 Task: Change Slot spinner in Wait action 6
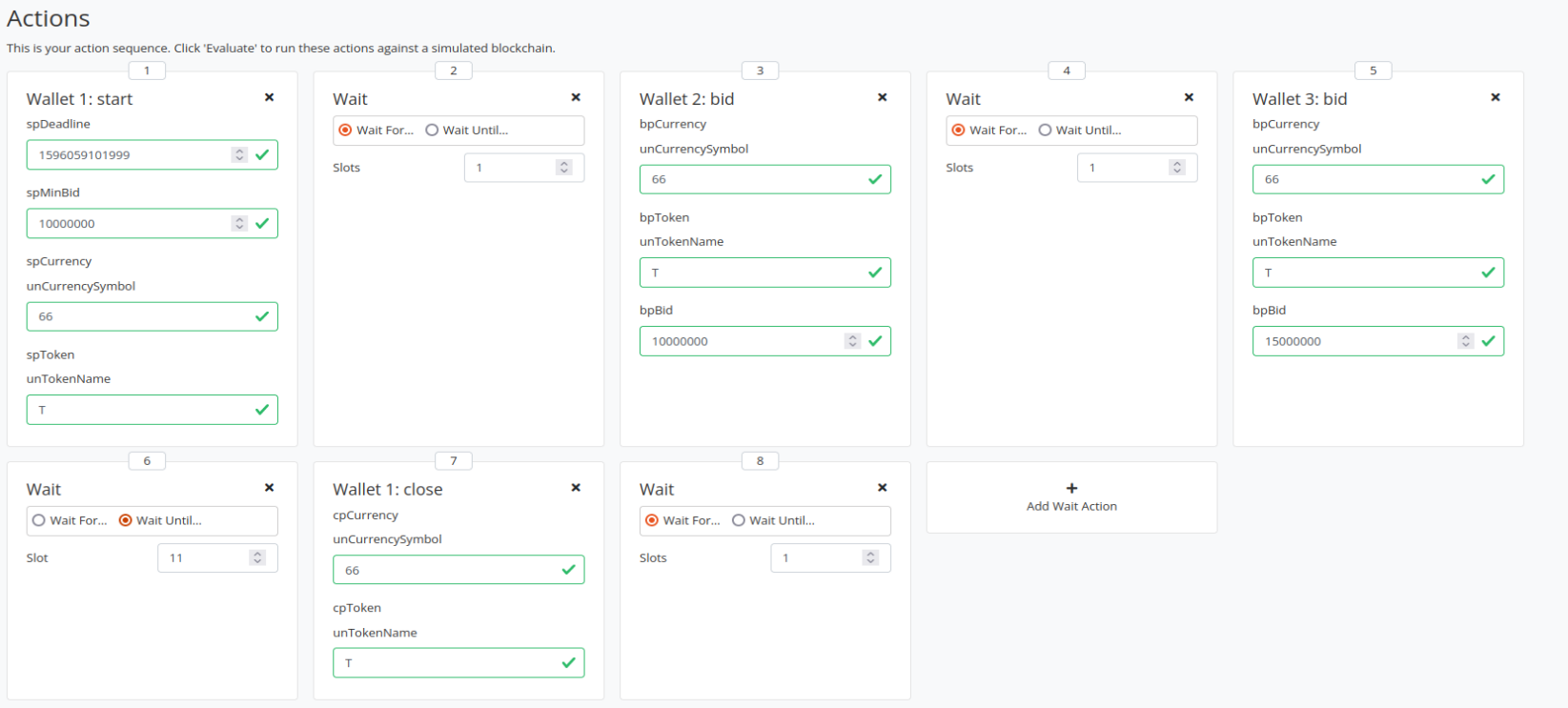(x=257, y=558)
